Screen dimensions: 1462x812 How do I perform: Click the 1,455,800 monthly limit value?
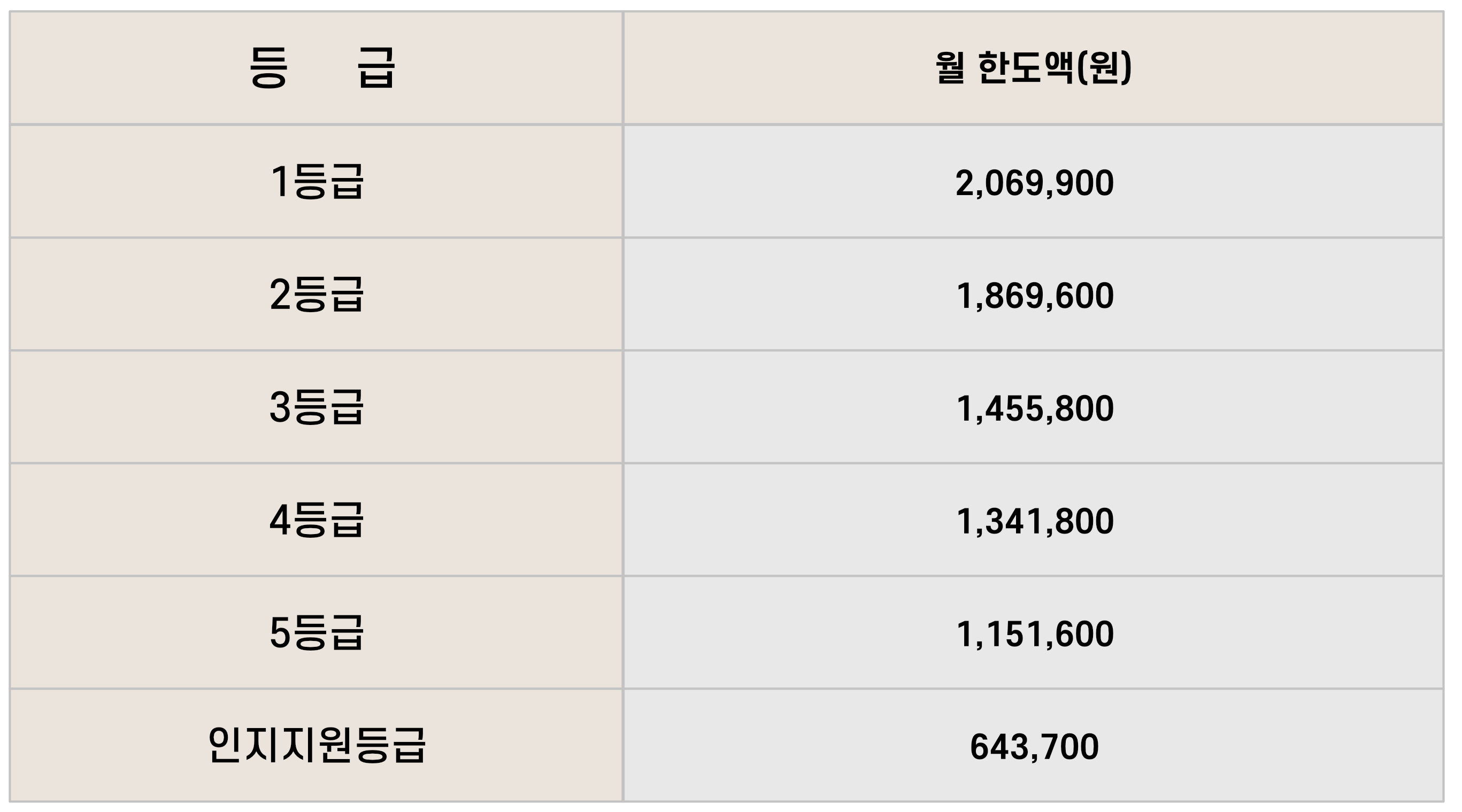pos(1034,408)
